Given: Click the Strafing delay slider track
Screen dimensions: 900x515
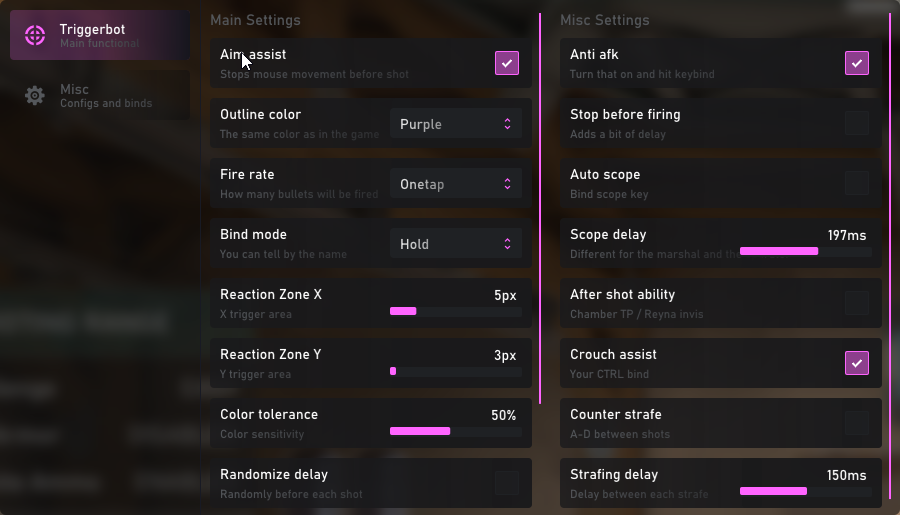Looking at the screenshot, I should pyautogui.click(x=805, y=491).
